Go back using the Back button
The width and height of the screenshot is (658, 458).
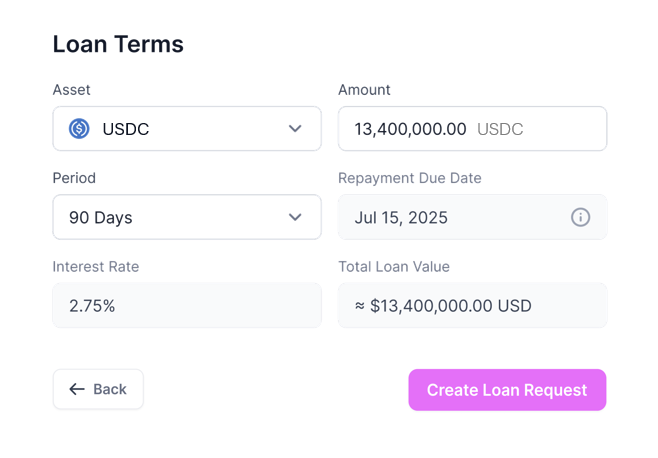[98, 389]
